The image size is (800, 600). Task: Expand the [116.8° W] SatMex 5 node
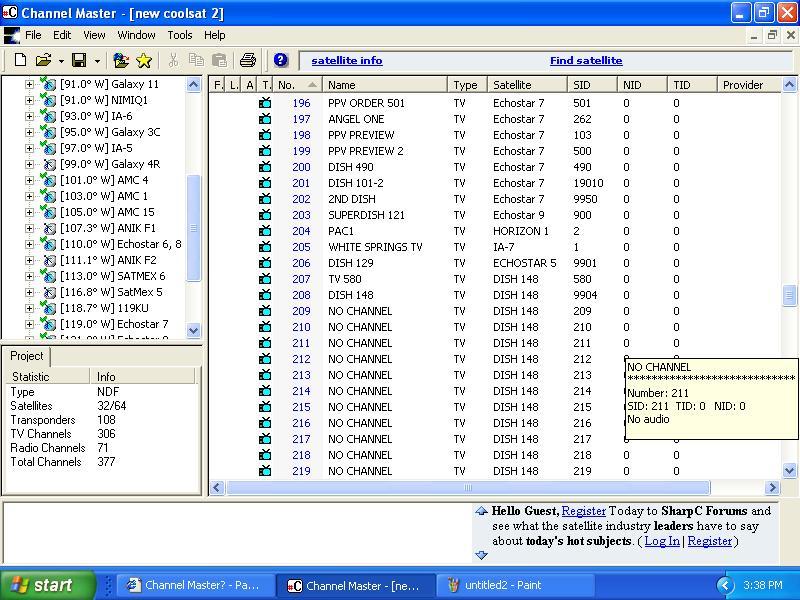[29, 292]
